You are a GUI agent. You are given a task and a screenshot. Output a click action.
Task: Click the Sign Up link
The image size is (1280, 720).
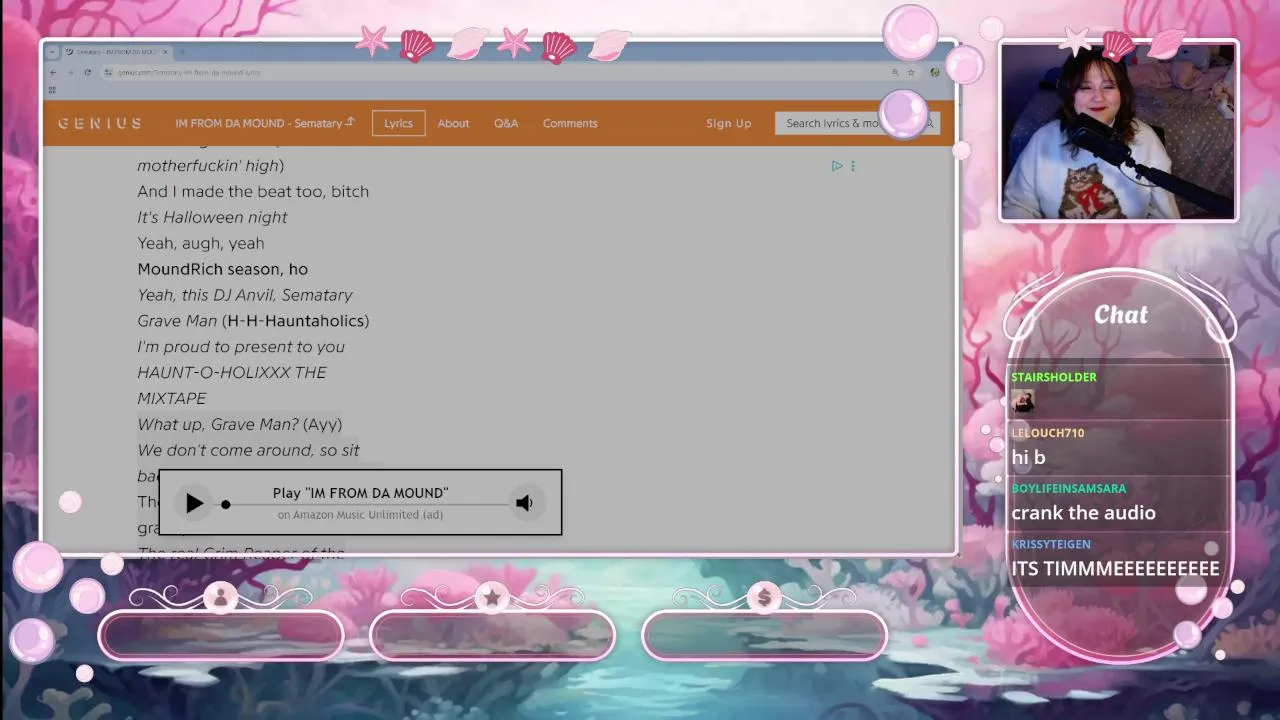coord(728,123)
